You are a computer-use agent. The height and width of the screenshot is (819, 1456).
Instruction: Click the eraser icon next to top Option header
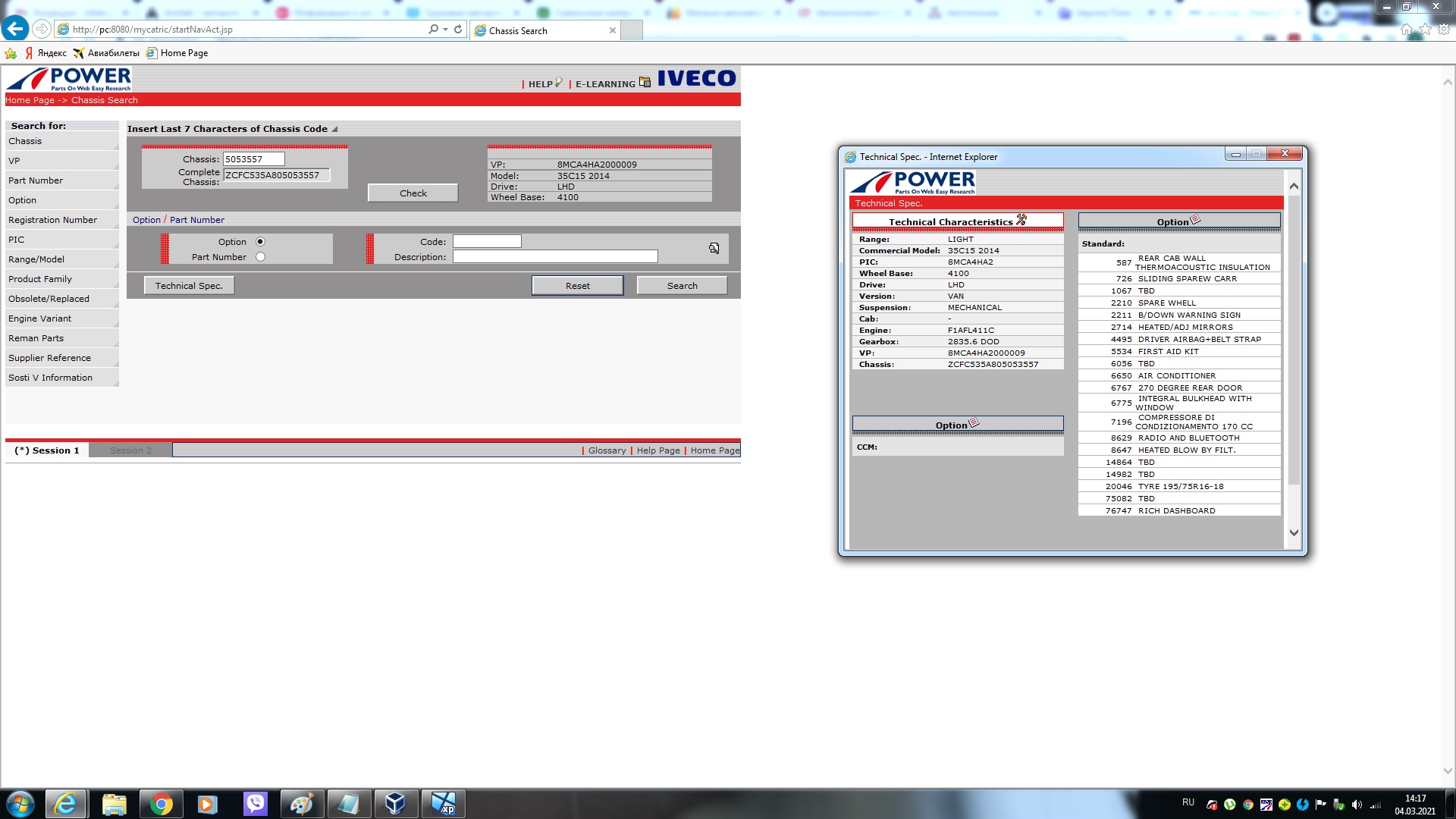coord(1196,221)
